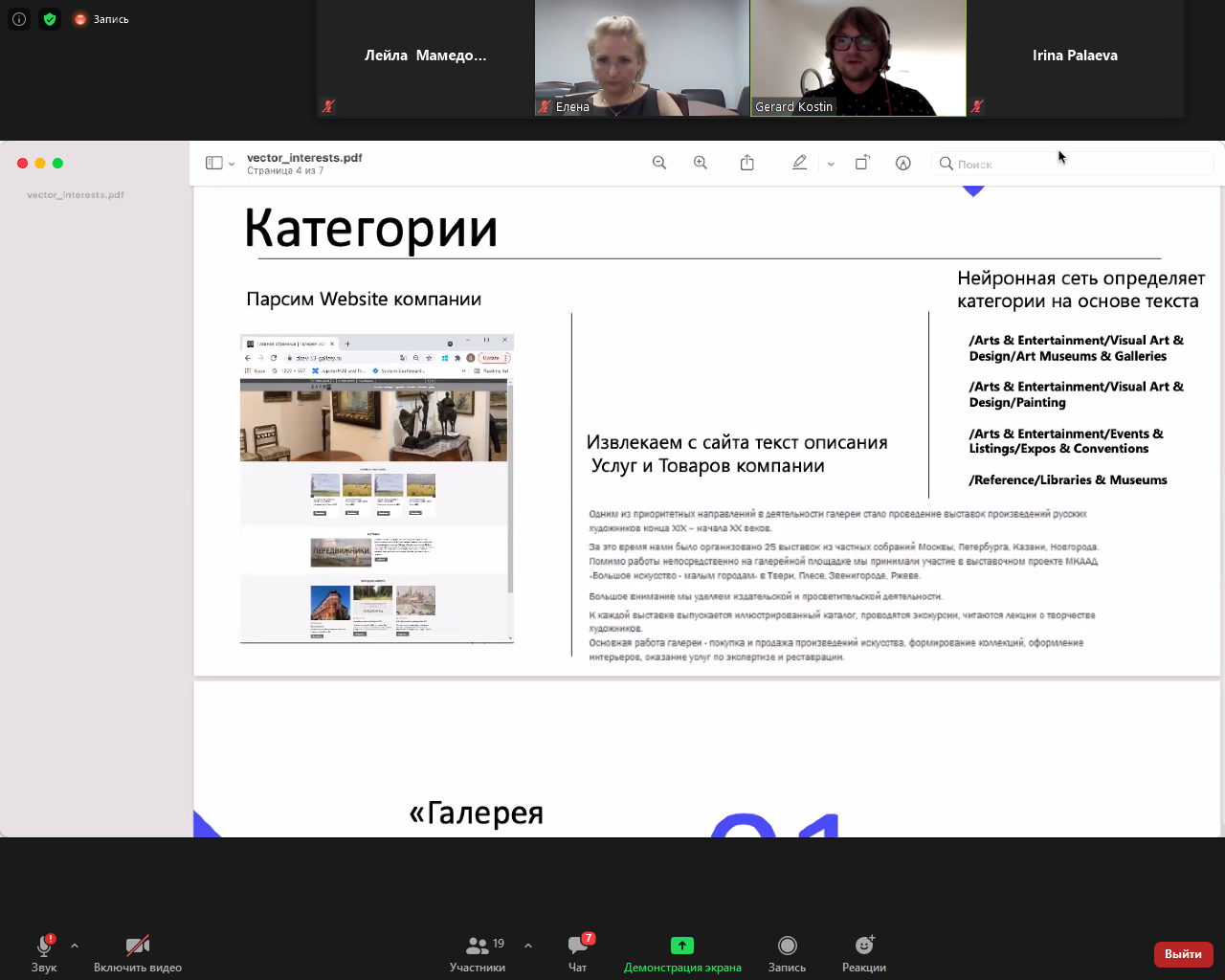Select the Markup pen tool
The image size is (1225, 980).
(x=799, y=163)
